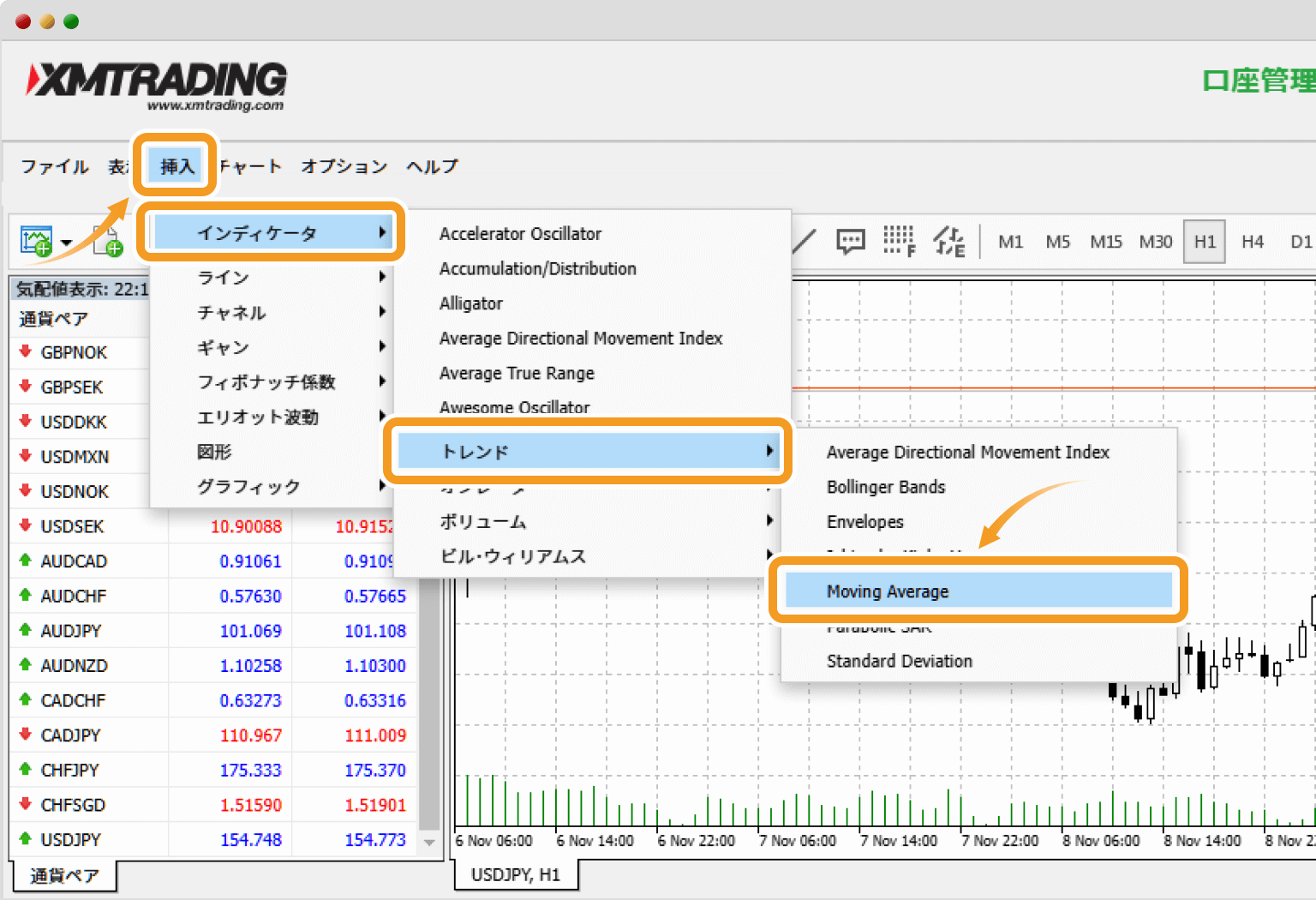Select Moving Average from trend list
Screen dimensions: 1316x900
click(x=978, y=591)
